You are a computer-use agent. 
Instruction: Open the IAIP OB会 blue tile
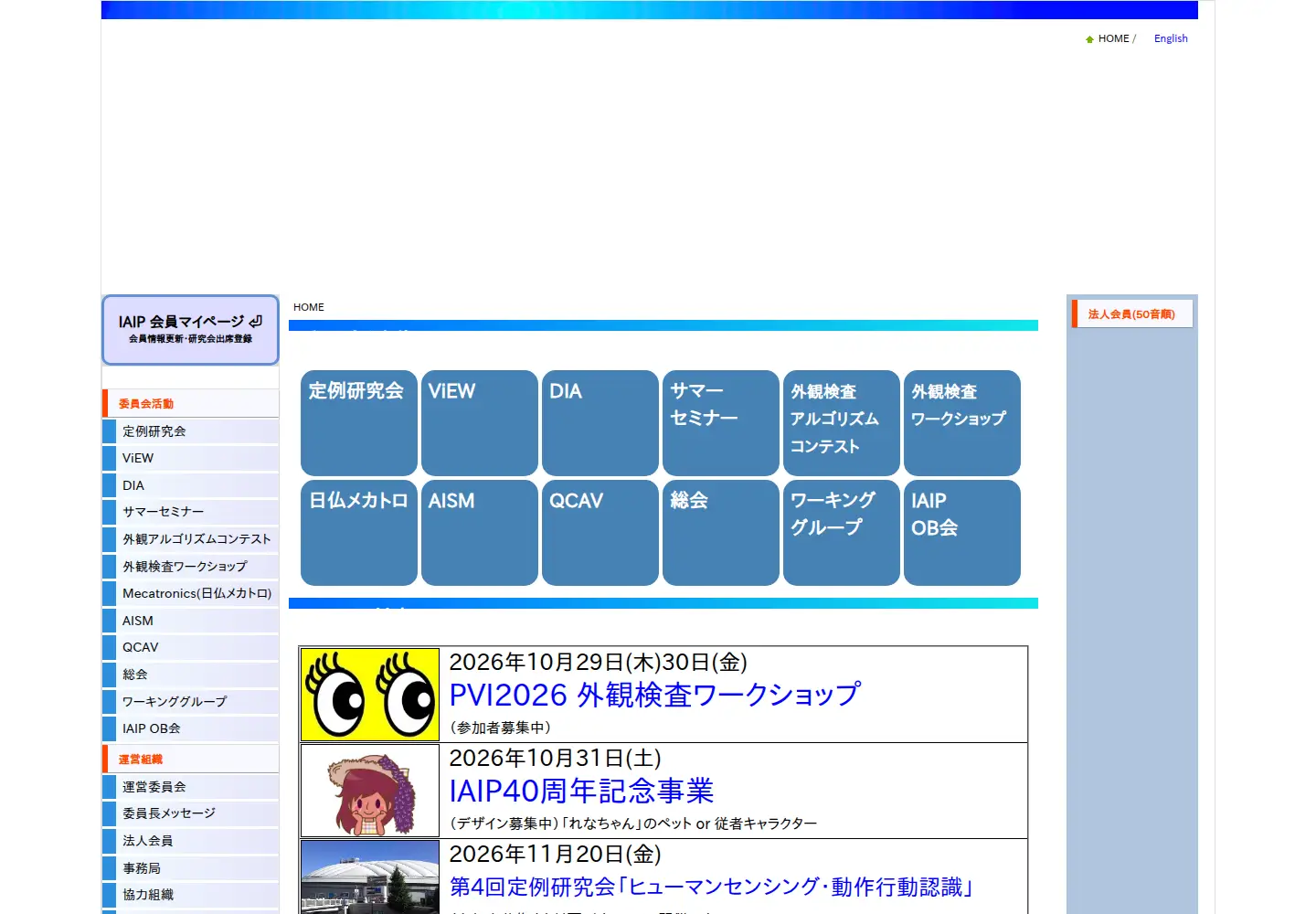point(962,532)
